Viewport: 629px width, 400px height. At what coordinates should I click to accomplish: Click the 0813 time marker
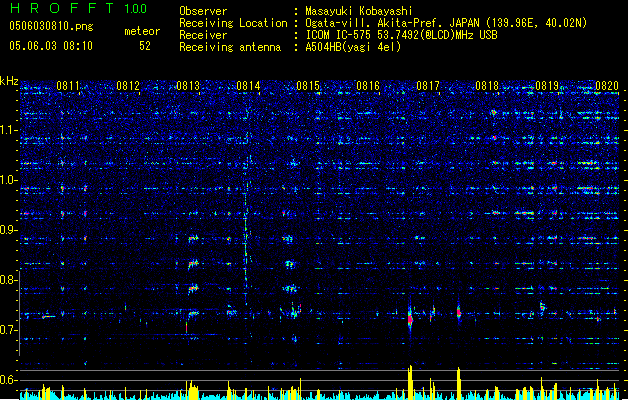tap(188, 86)
